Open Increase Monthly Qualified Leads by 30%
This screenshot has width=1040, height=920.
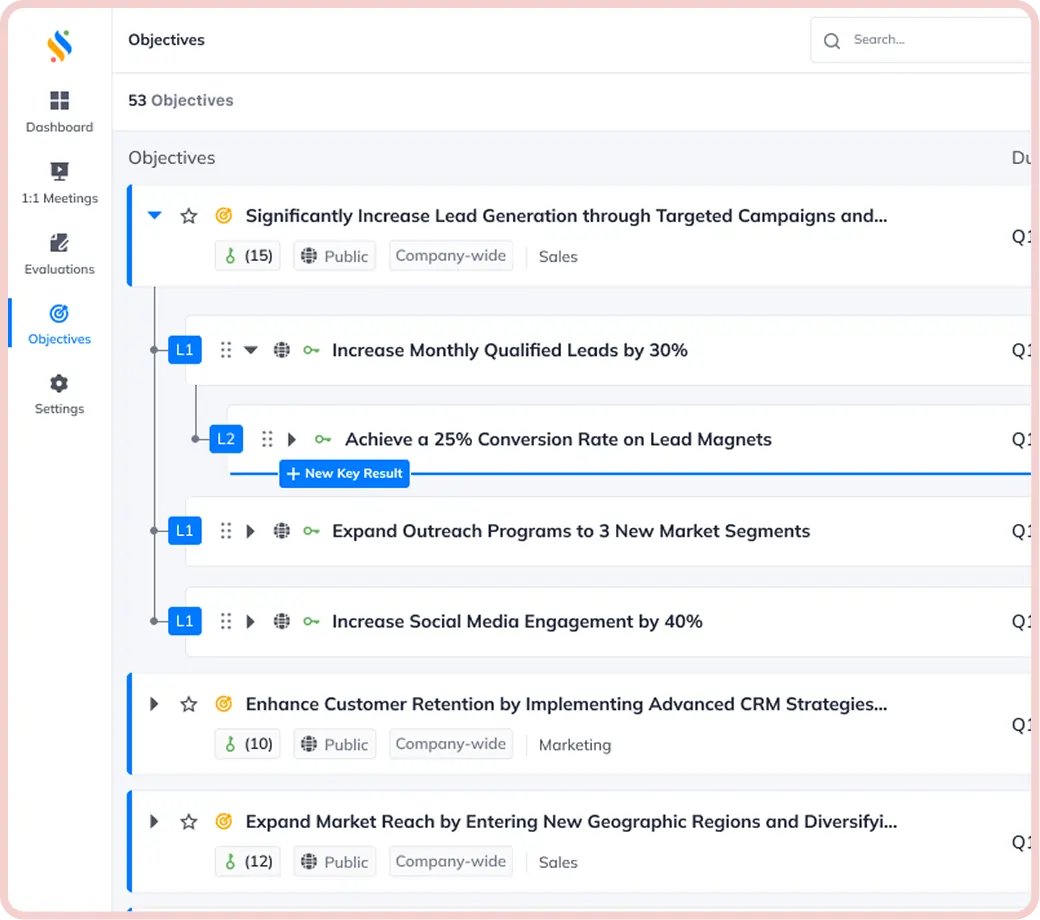(x=509, y=350)
